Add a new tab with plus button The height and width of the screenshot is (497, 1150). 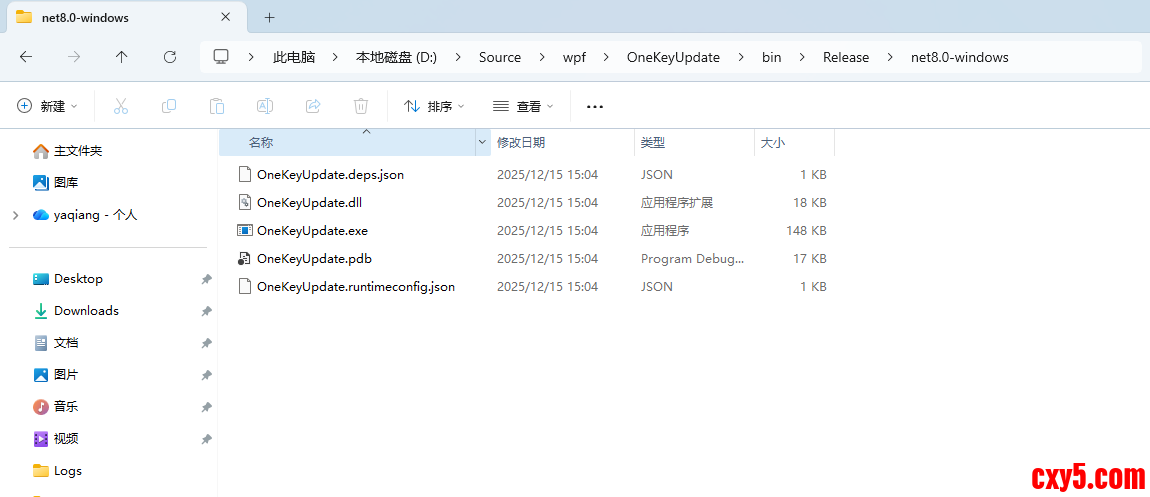269,18
